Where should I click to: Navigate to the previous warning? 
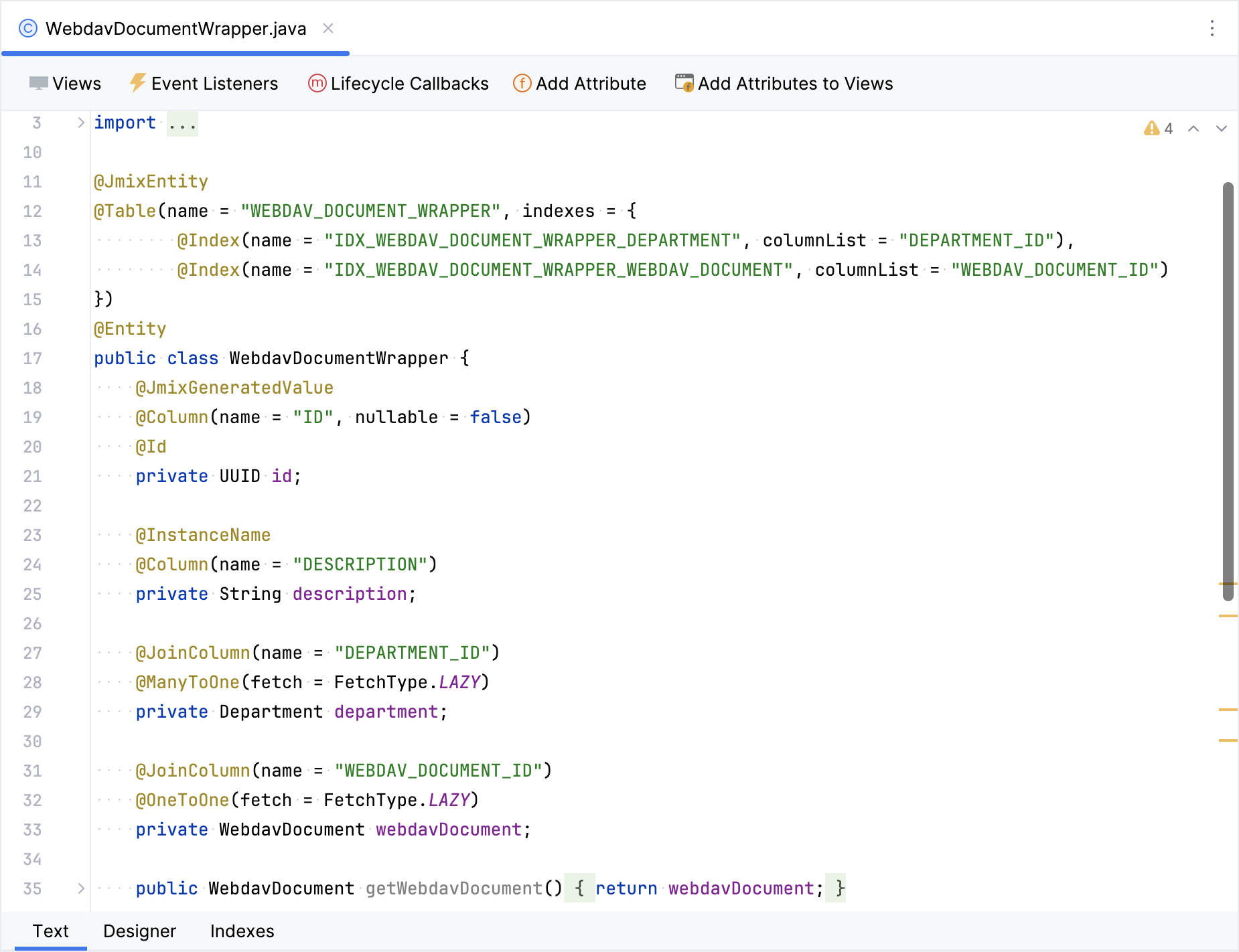(x=1193, y=128)
